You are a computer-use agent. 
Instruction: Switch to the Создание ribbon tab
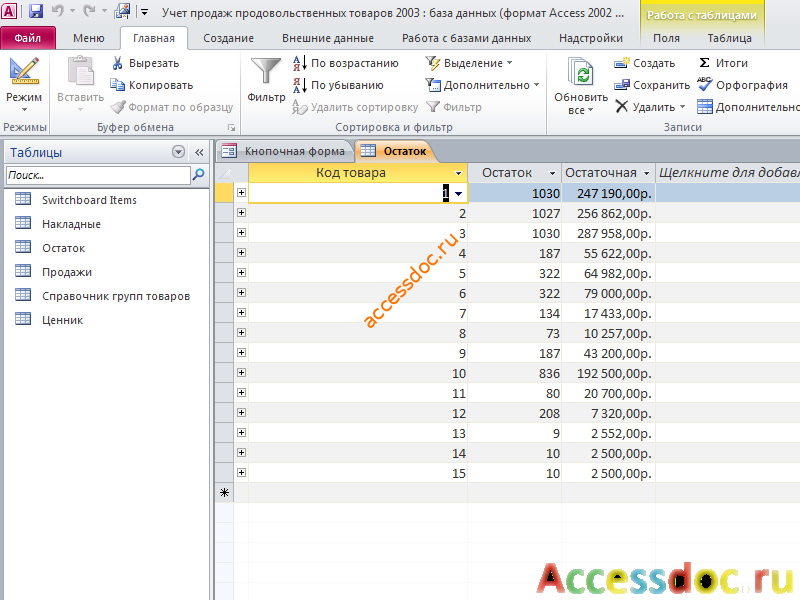(228, 38)
